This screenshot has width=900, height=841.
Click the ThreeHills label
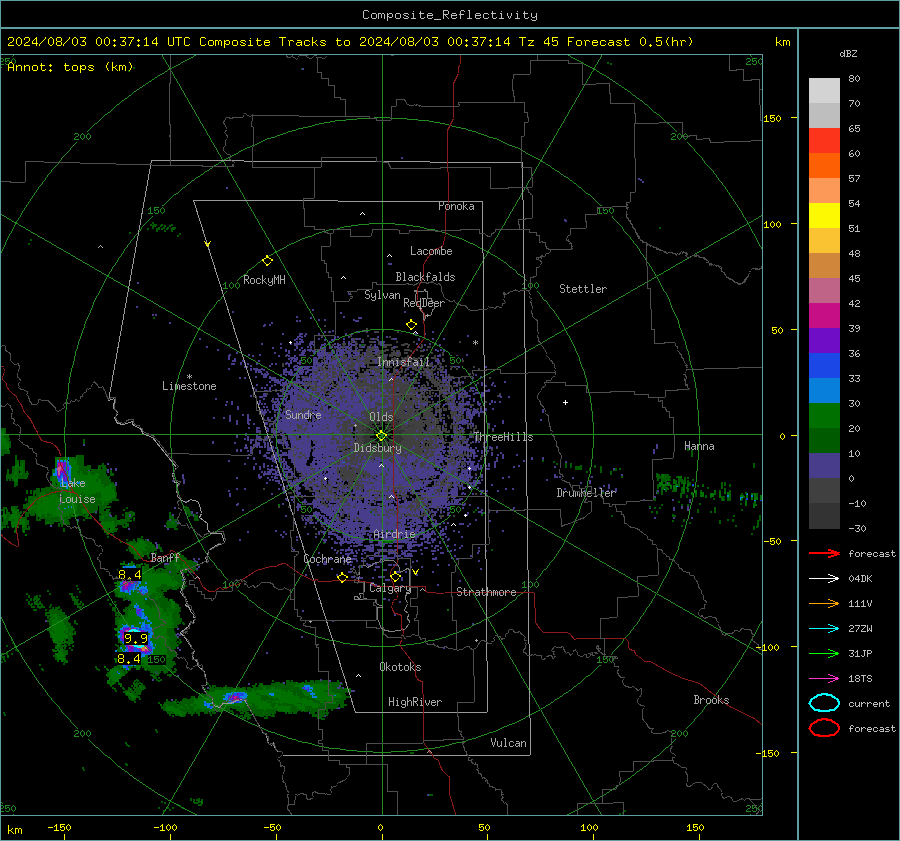pos(503,437)
